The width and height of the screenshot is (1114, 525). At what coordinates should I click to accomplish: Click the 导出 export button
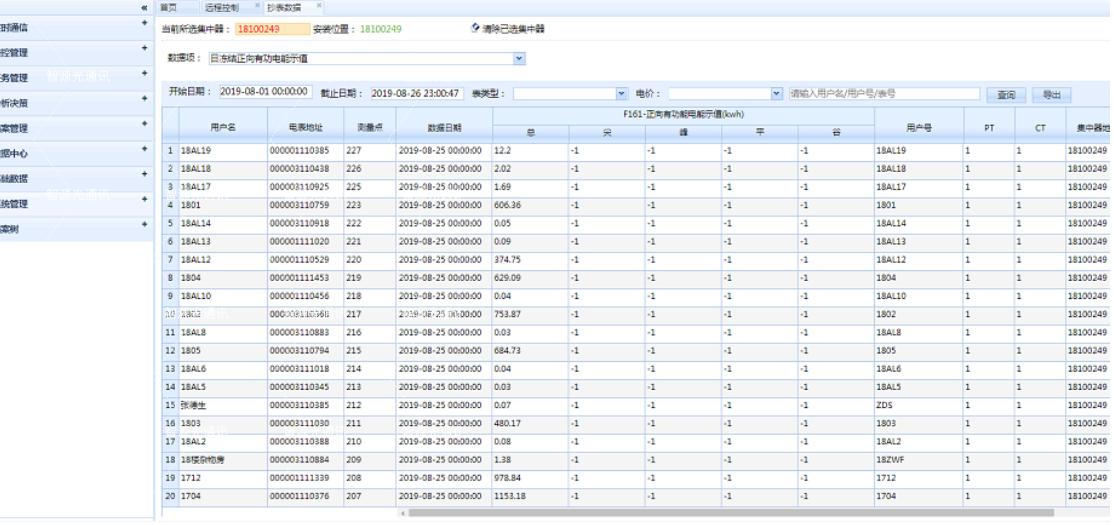coord(1051,94)
